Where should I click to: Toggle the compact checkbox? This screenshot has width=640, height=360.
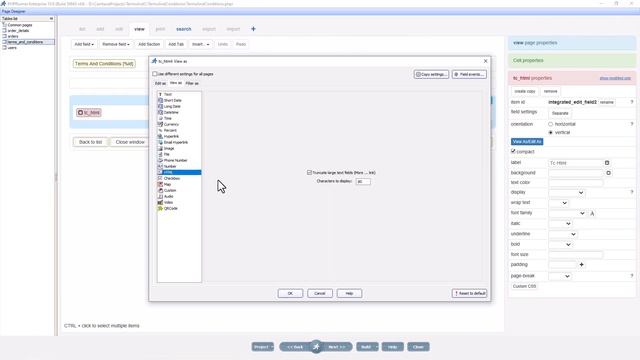(x=513, y=151)
